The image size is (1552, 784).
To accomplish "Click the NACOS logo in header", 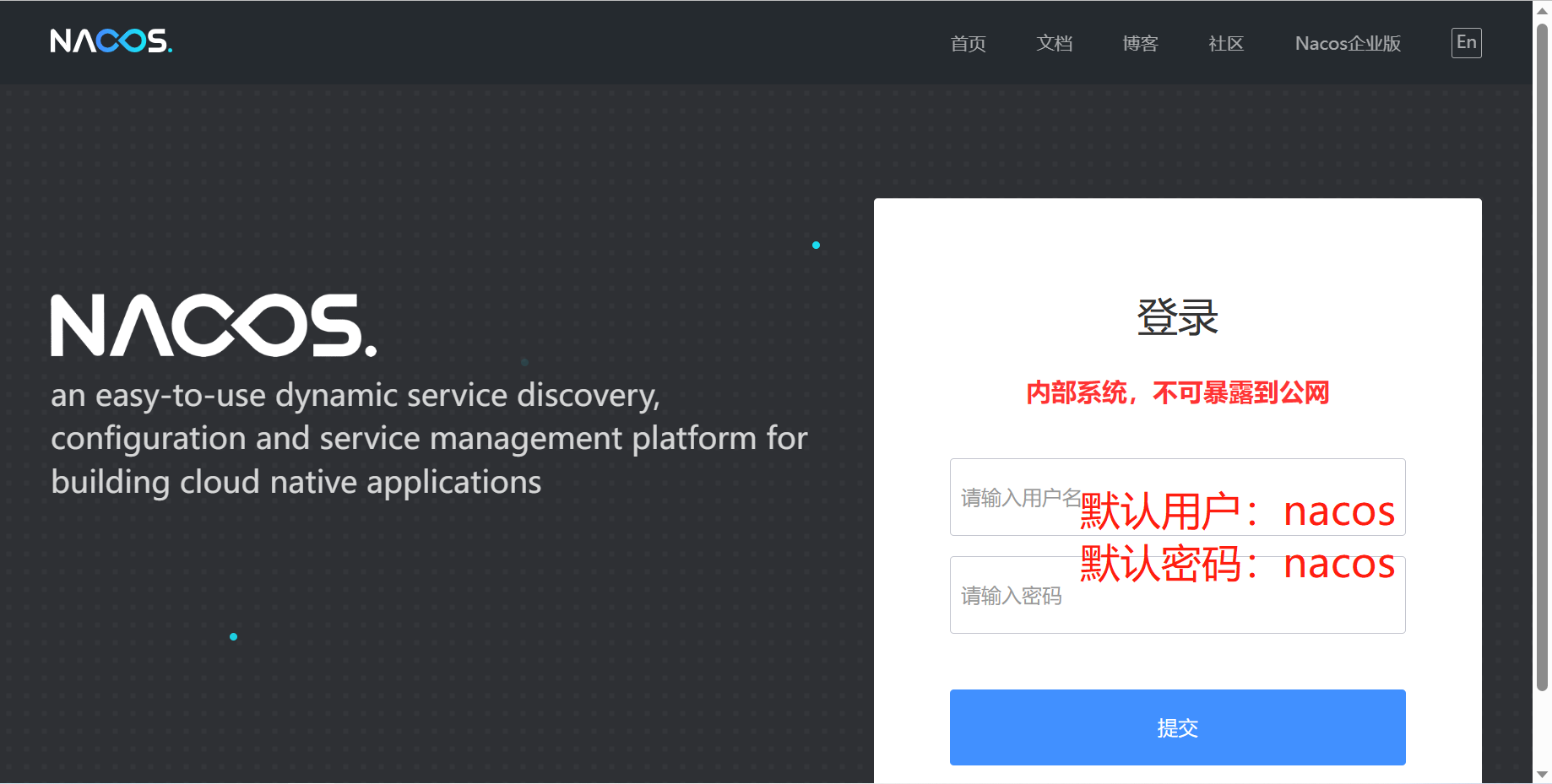I will 111,41.
